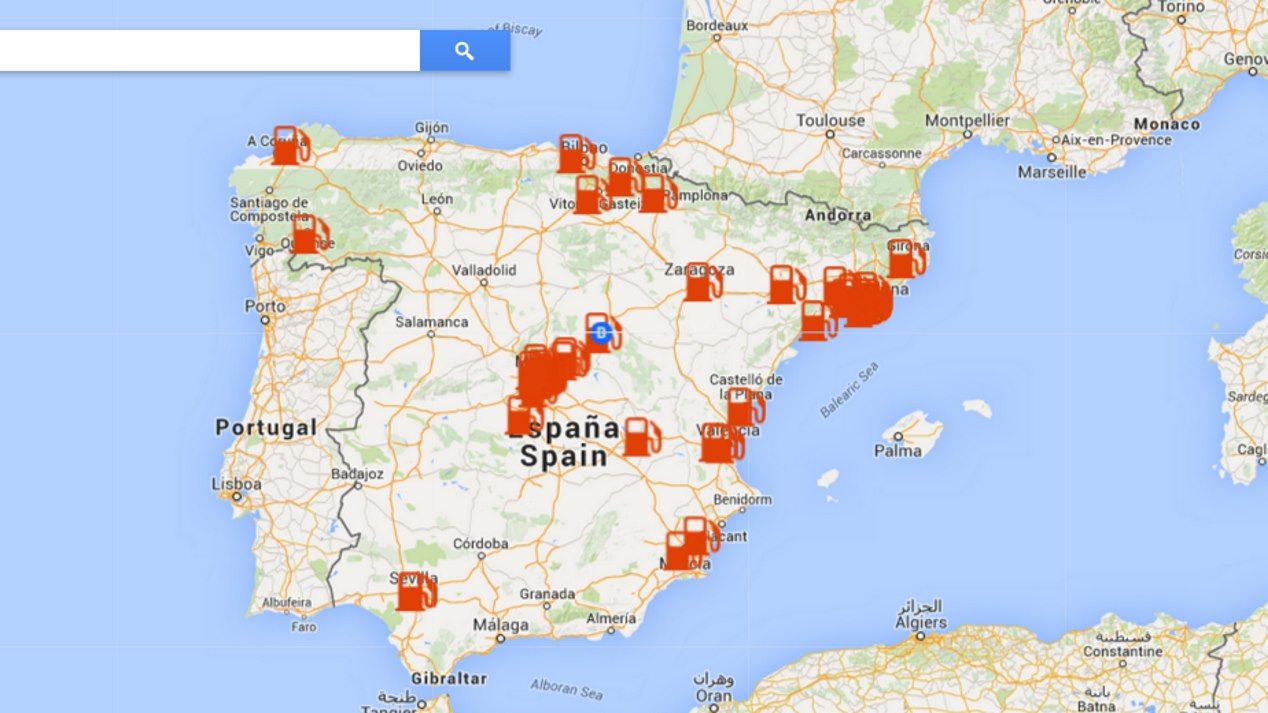This screenshot has height=713, width=1268.
Task: Open the gas pump marker near Ourense
Action: [x=309, y=235]
